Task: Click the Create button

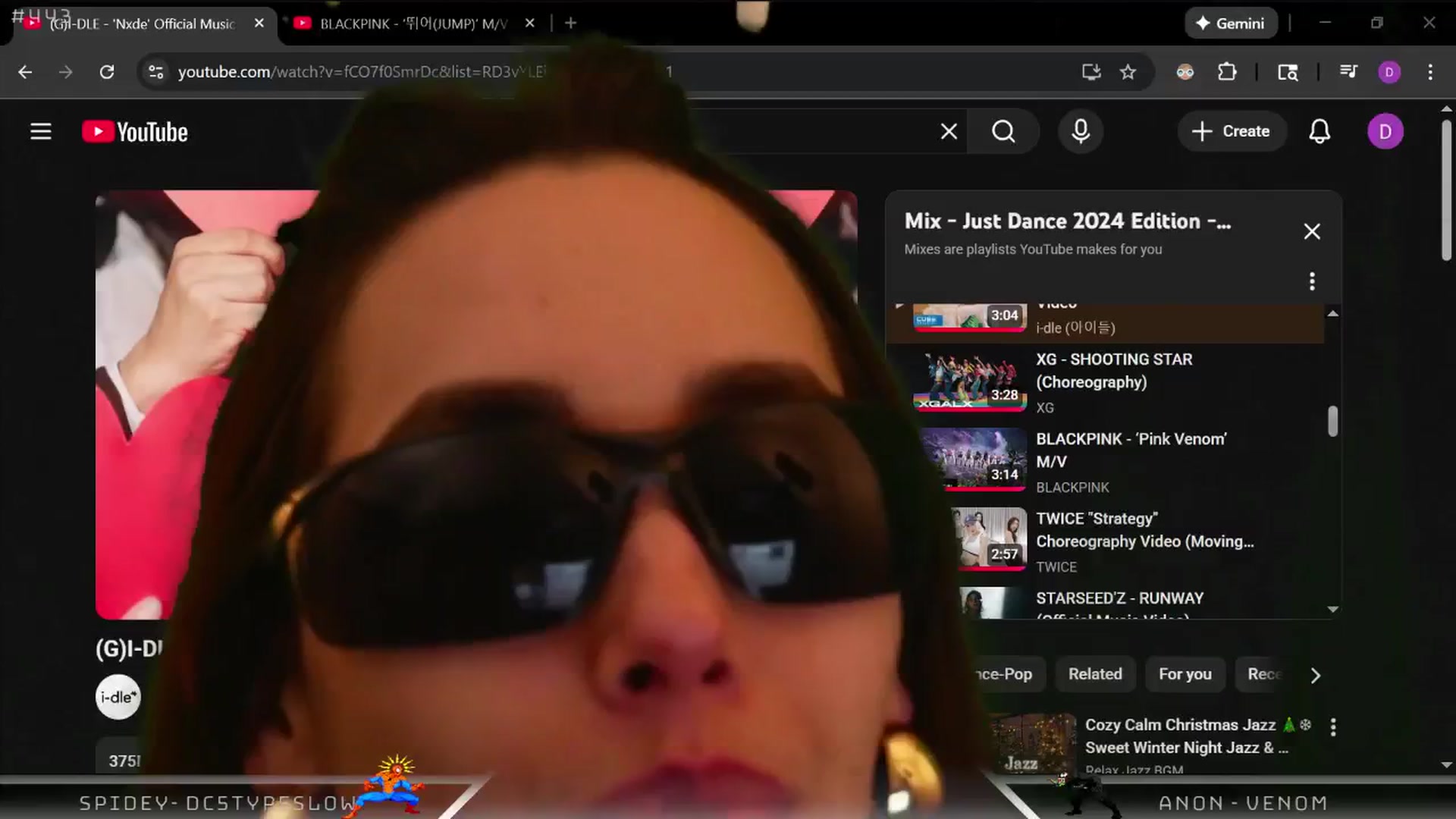Action: click(x=1231, y=132)
